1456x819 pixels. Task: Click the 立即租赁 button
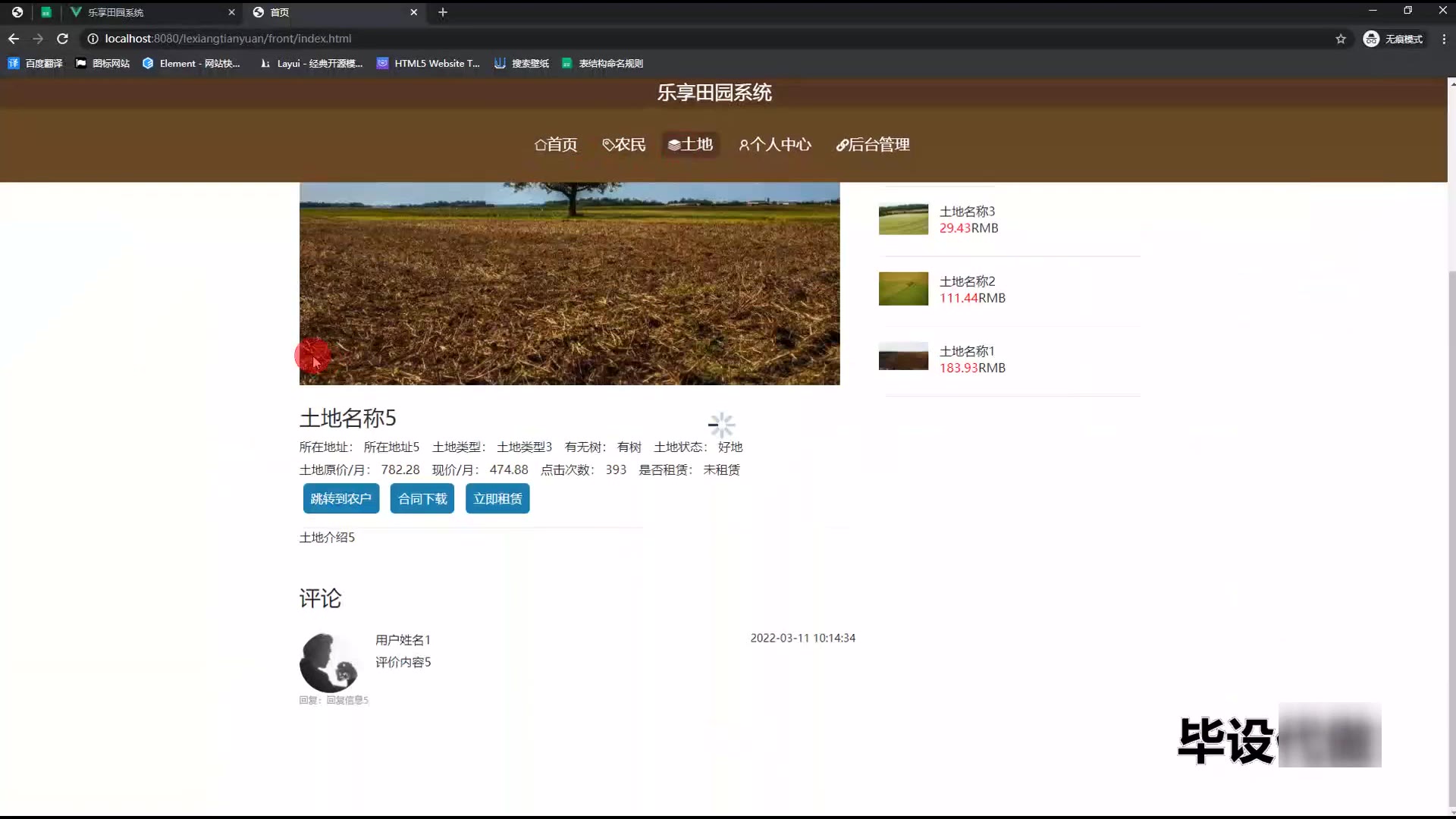[497, 499]
